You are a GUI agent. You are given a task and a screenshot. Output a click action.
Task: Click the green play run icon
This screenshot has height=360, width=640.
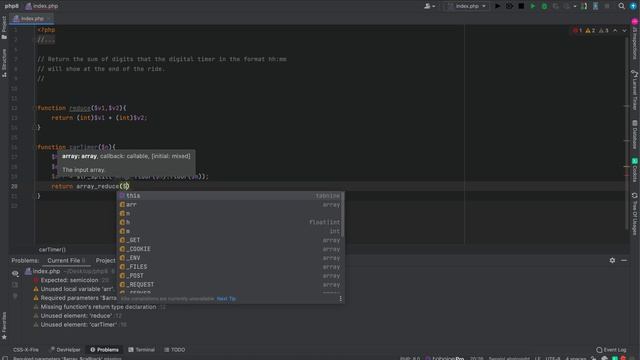point(533,6)
